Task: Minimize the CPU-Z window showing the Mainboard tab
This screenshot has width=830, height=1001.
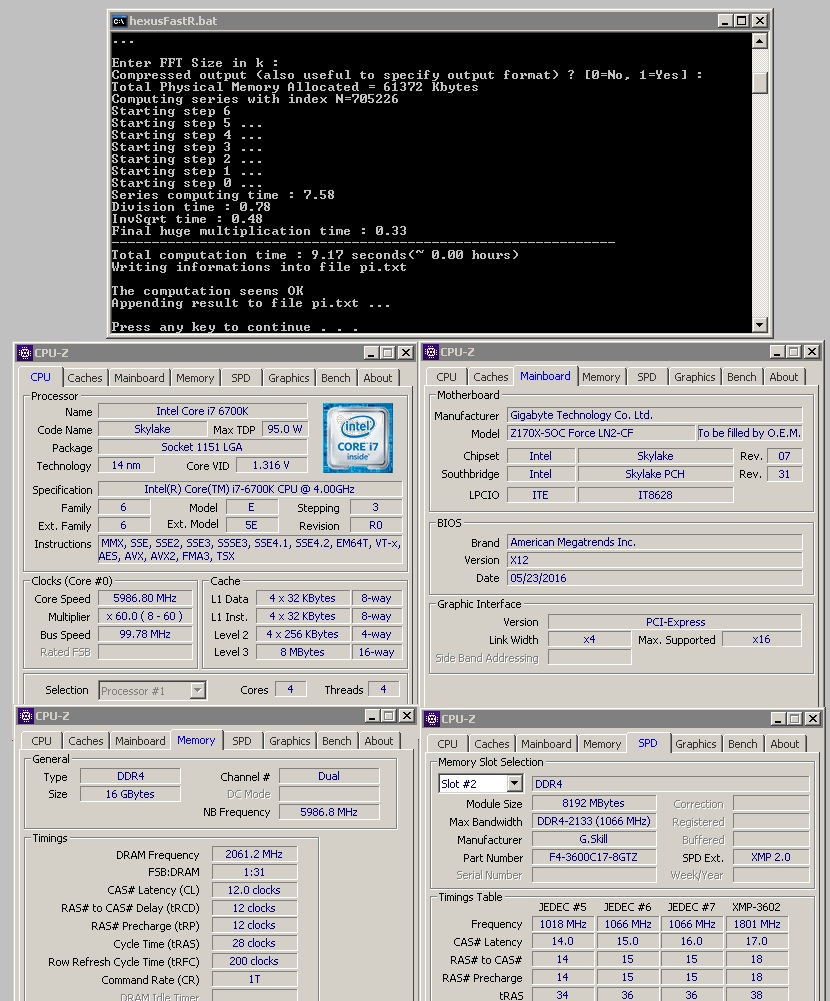Action: (777, 352)
